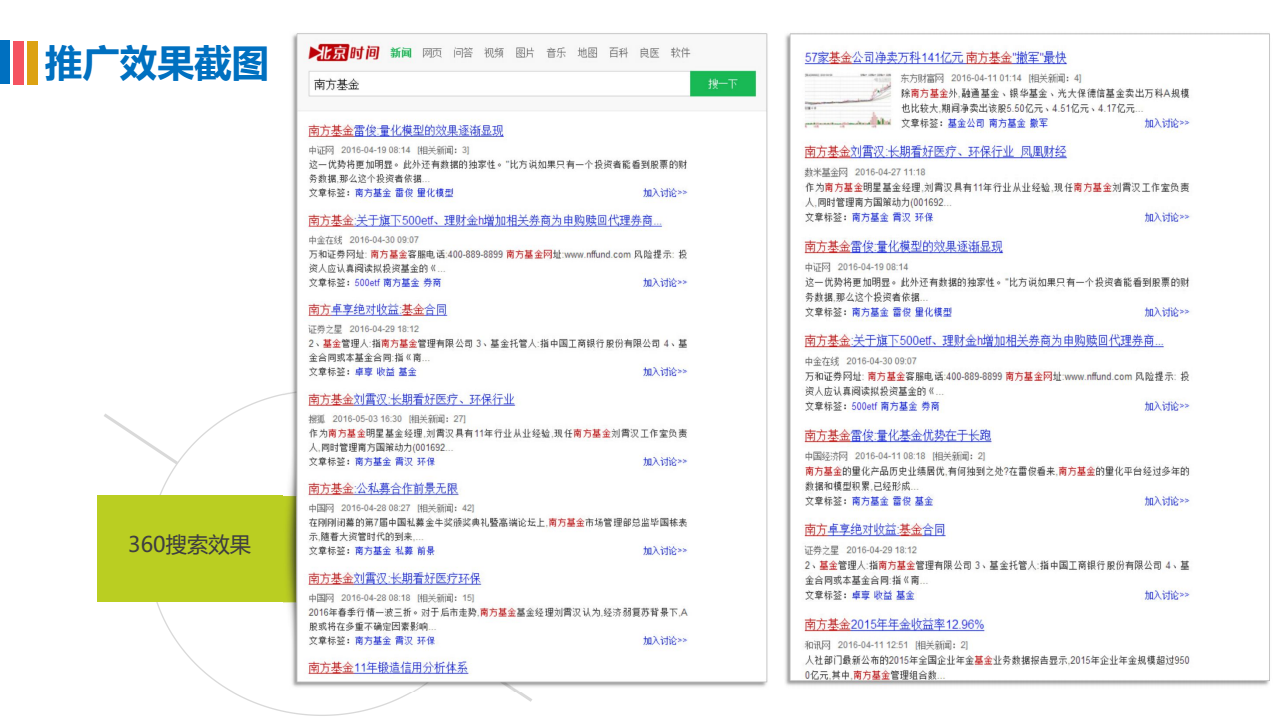The image size is (1280, 720).
Task: Click the 南方基金2015年年金收益率12.96% headline
Action: pos(894,625)
